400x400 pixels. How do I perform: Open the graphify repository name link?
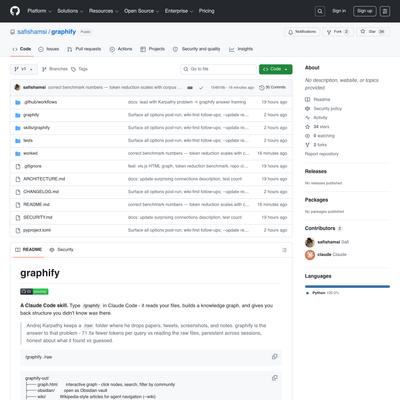pyautogui.click(x=64, y=32)
